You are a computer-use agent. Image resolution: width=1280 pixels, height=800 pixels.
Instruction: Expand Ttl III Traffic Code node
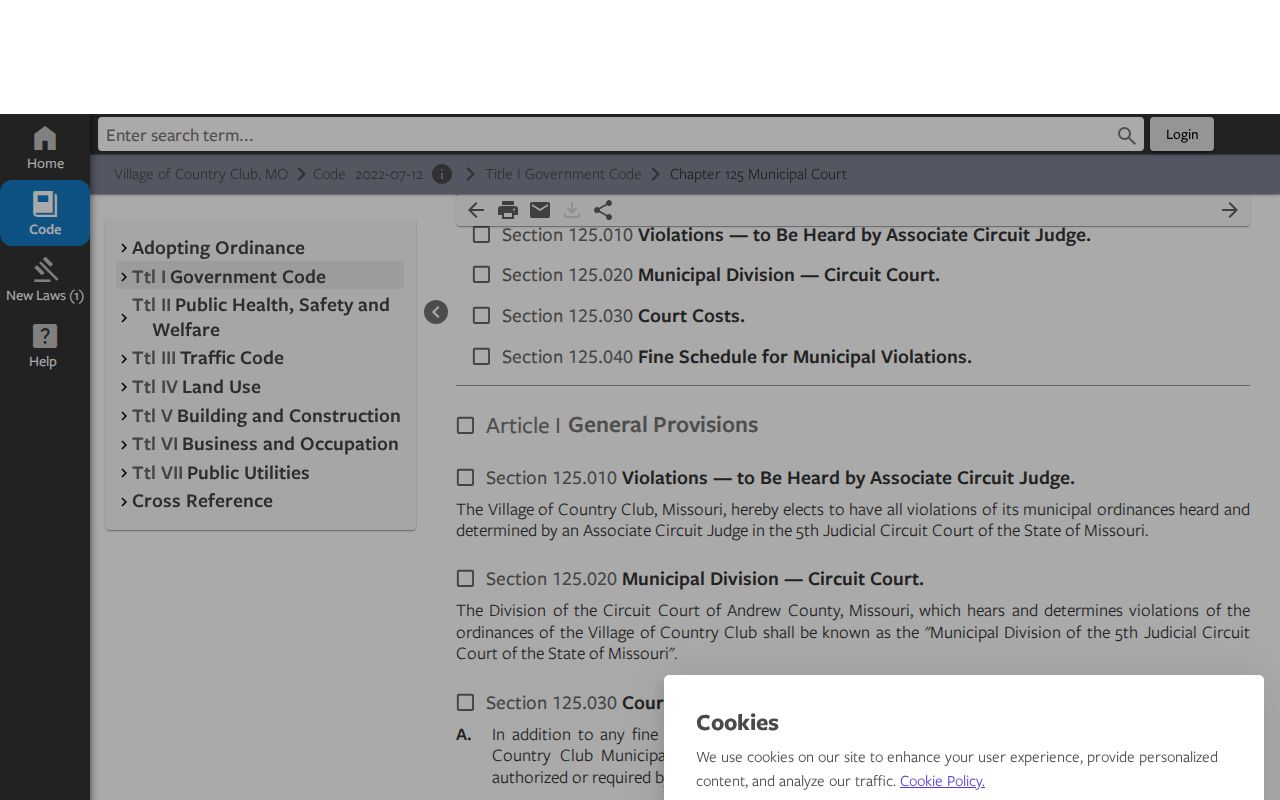click(x=124, y=358)
